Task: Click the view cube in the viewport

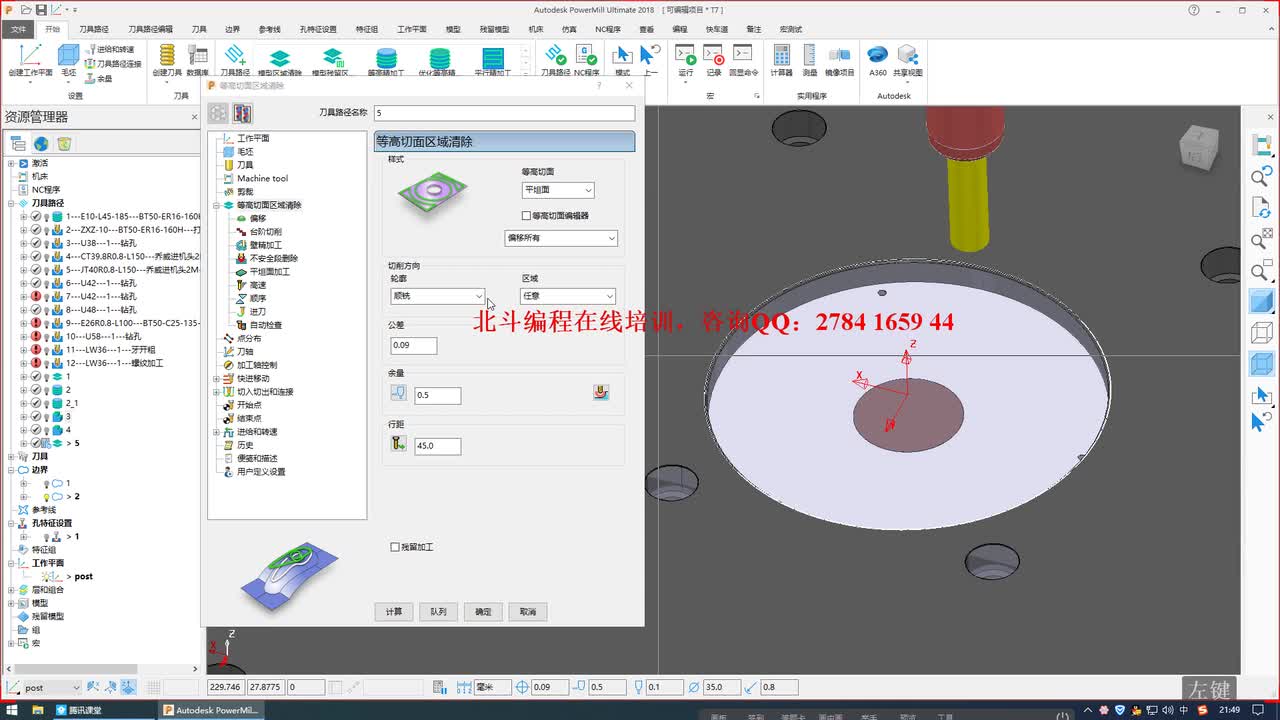Action: tap(1198, 150)
